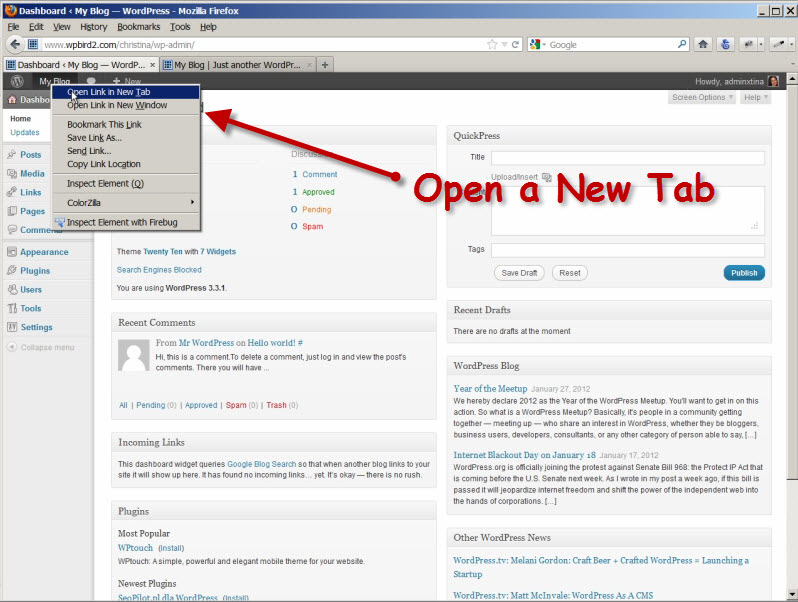Open the Links sidebar menu

pyautogui.click(x=31, y=192)
